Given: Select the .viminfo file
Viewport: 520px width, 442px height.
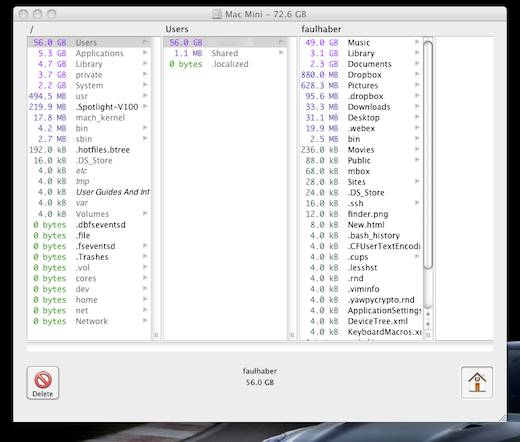Looking at the screenshot, I should pos(361,289).
